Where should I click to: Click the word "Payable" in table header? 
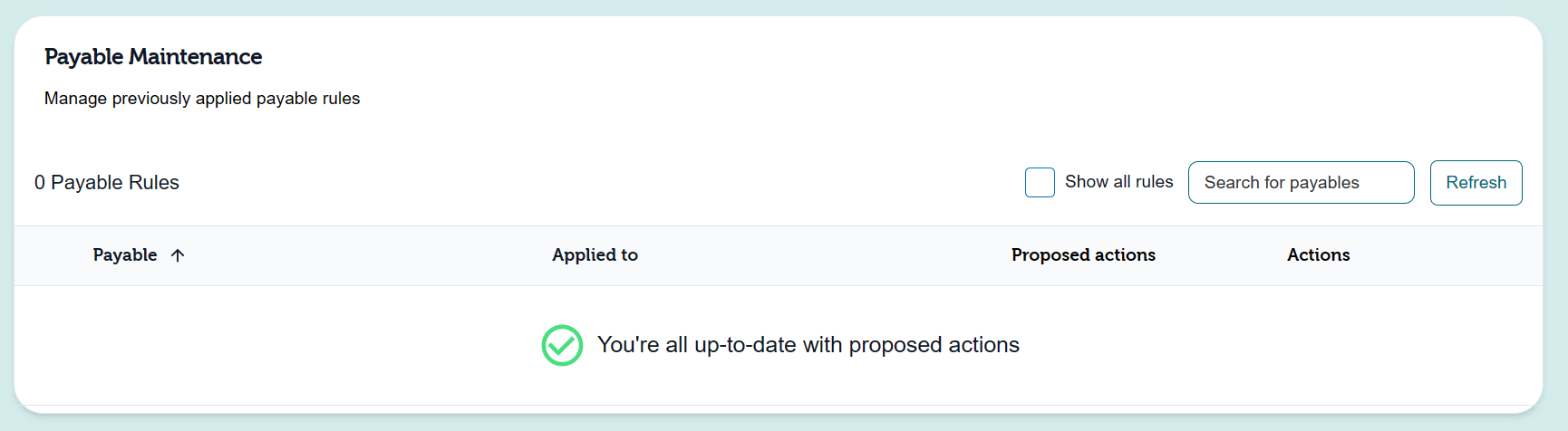pos(125,255)
